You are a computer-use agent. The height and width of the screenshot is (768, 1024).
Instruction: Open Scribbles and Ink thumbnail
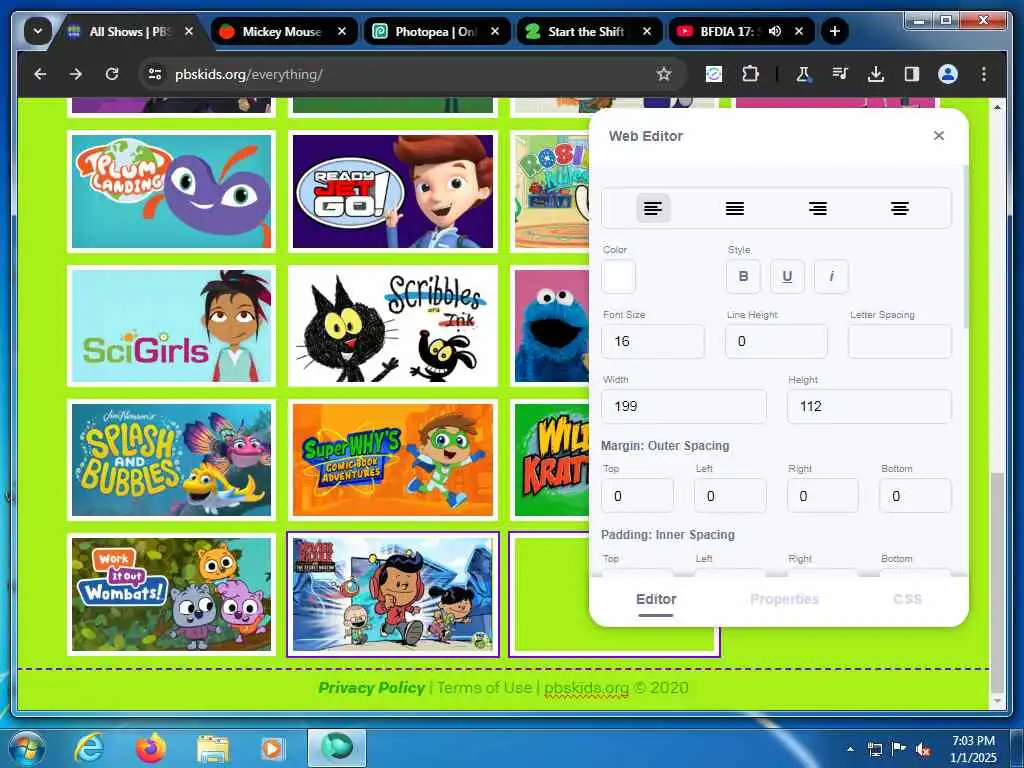392,325
